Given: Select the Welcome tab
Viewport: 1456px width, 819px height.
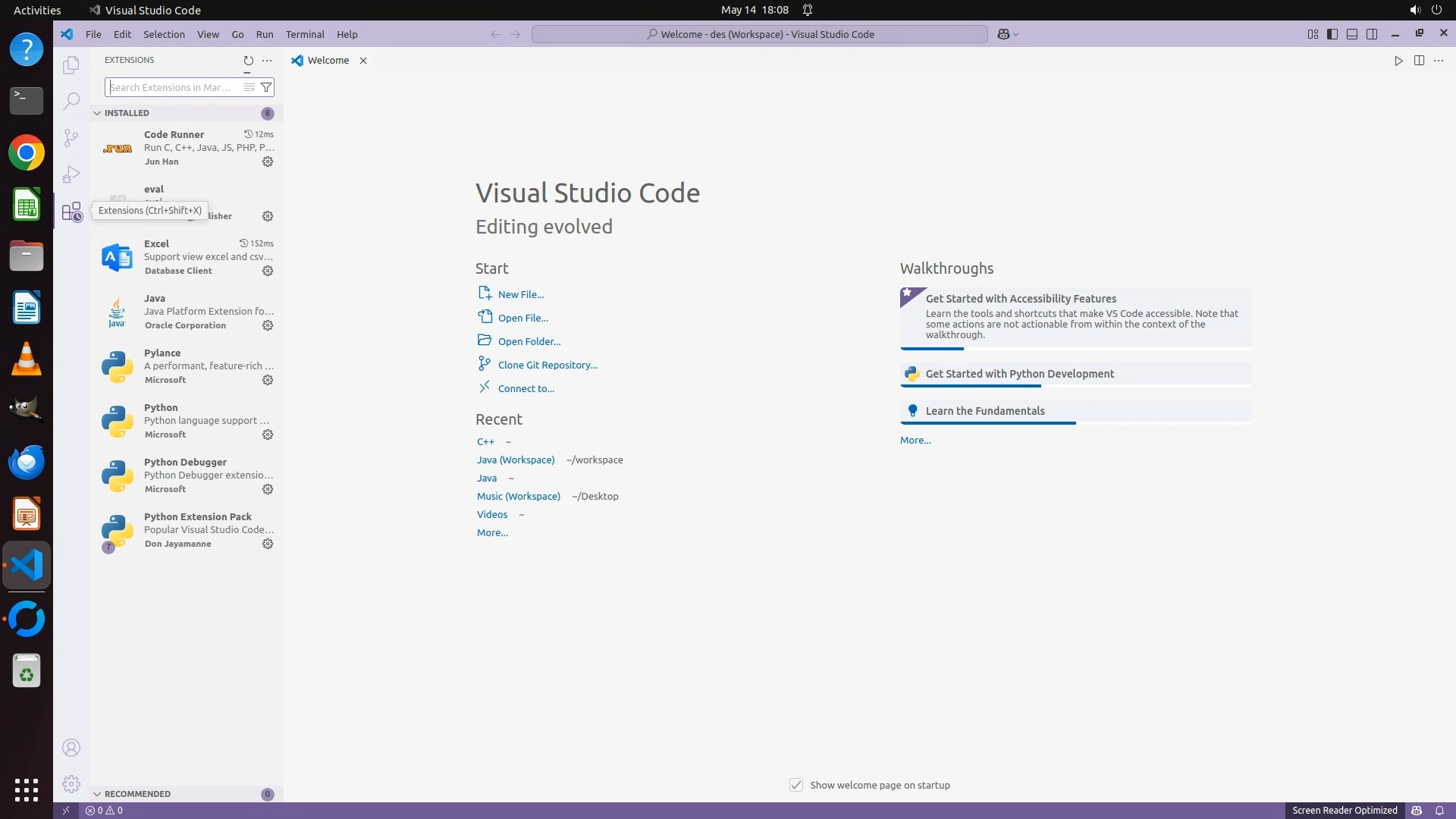Looking at the screenshot, I should [x=328, y=61].
